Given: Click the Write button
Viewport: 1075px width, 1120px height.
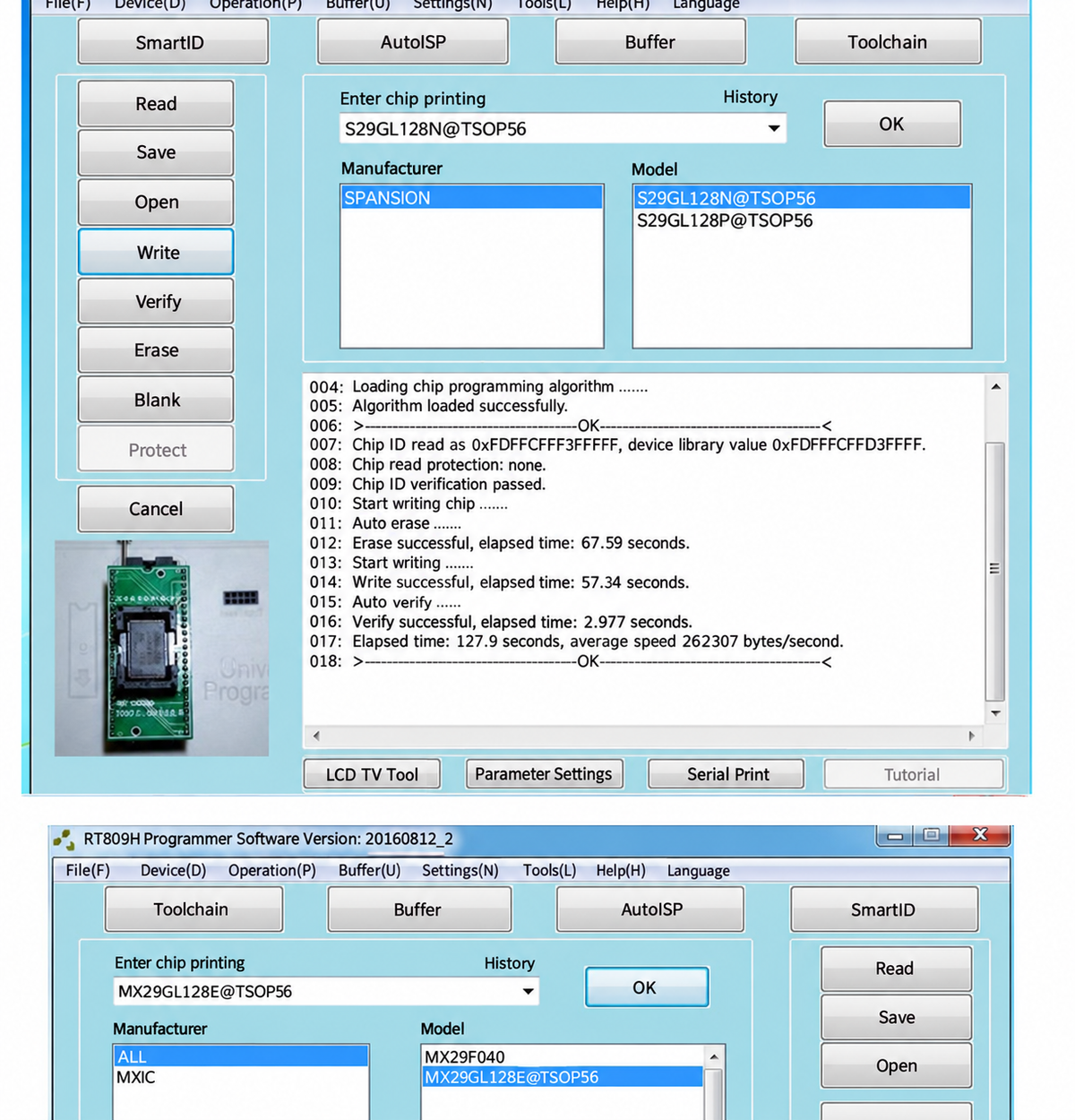Looking at the screenshot, I should coord(156,252).
